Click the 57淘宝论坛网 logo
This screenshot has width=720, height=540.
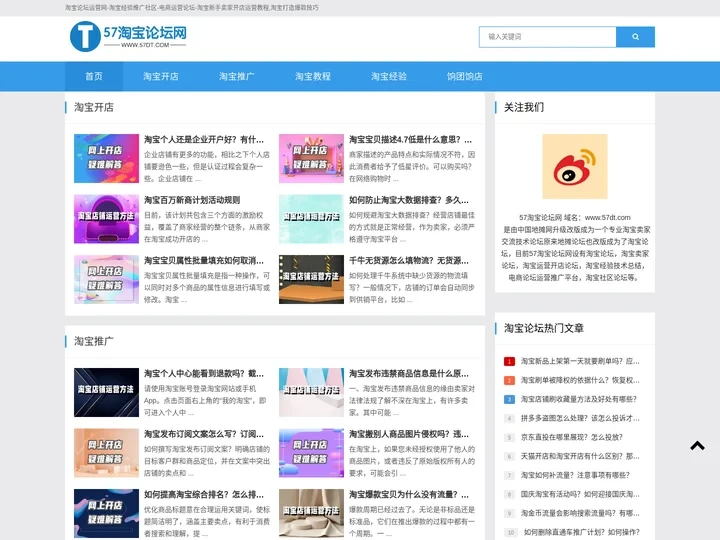pos(128,36)
